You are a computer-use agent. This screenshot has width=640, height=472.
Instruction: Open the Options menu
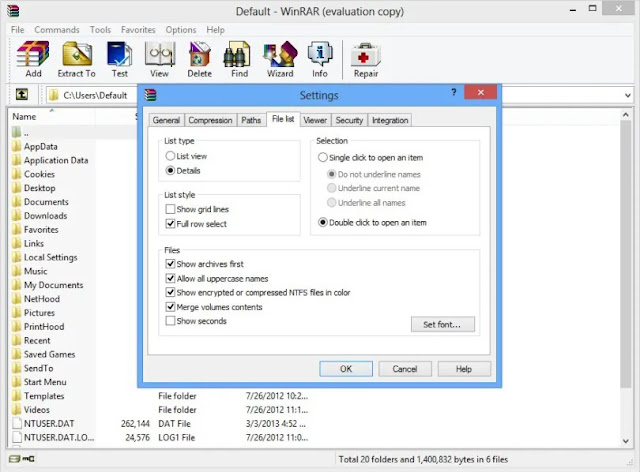[x=181, y=30]
